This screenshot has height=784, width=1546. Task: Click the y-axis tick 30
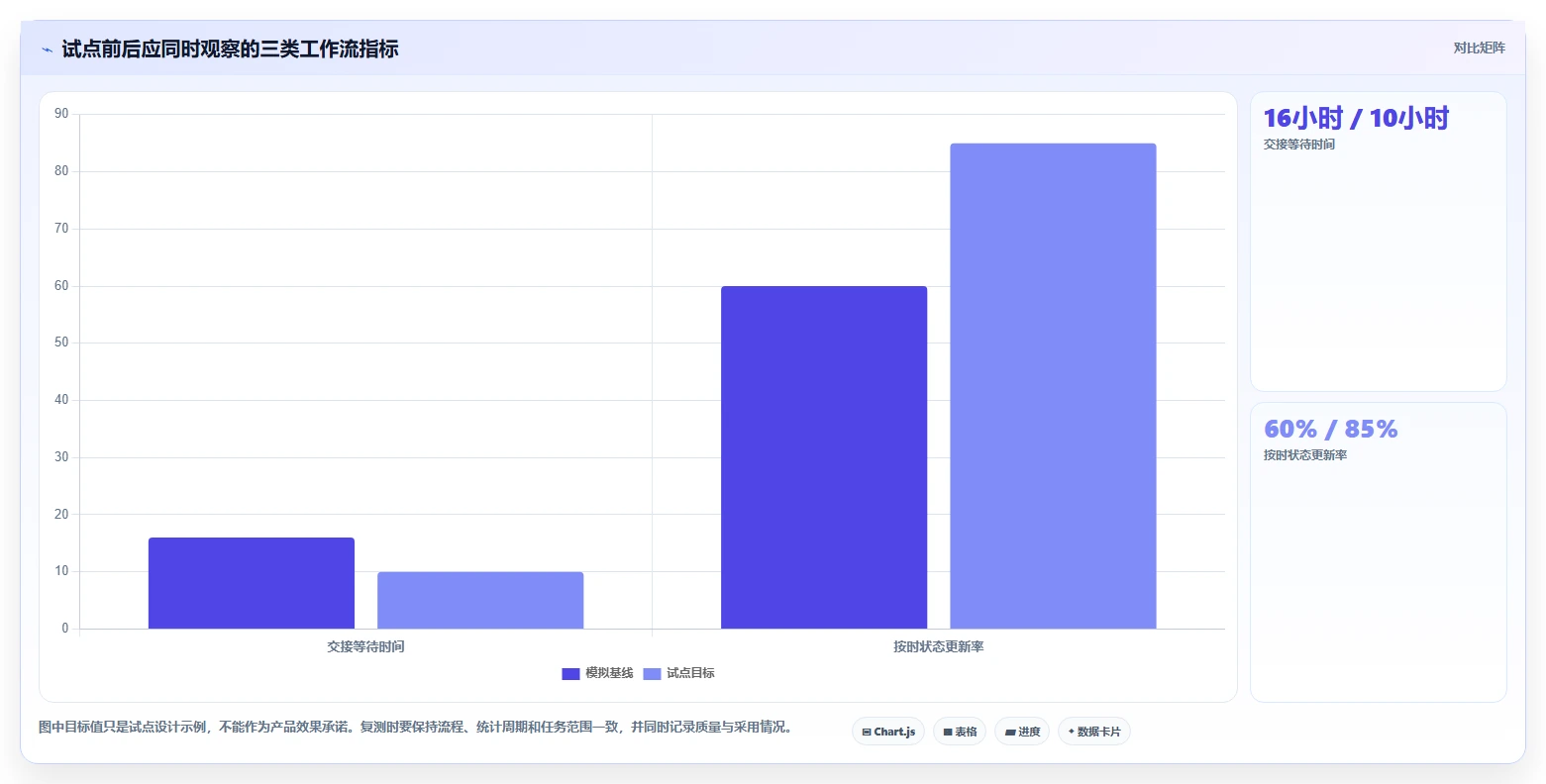point(62,457)
